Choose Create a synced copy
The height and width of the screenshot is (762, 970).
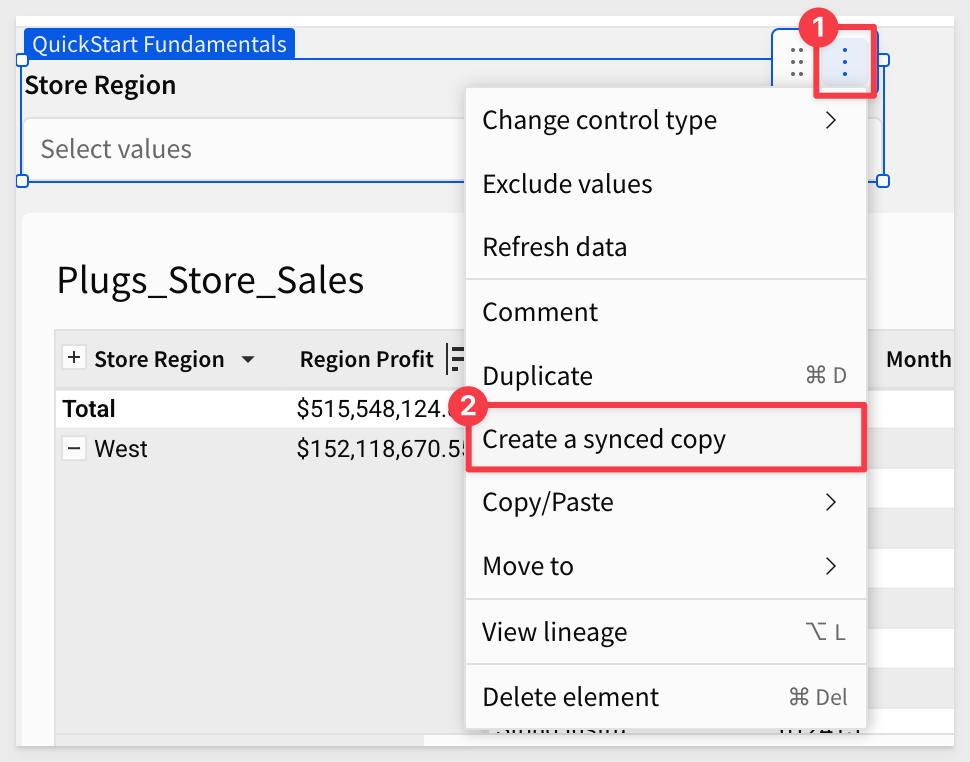[x=604, y=439]
